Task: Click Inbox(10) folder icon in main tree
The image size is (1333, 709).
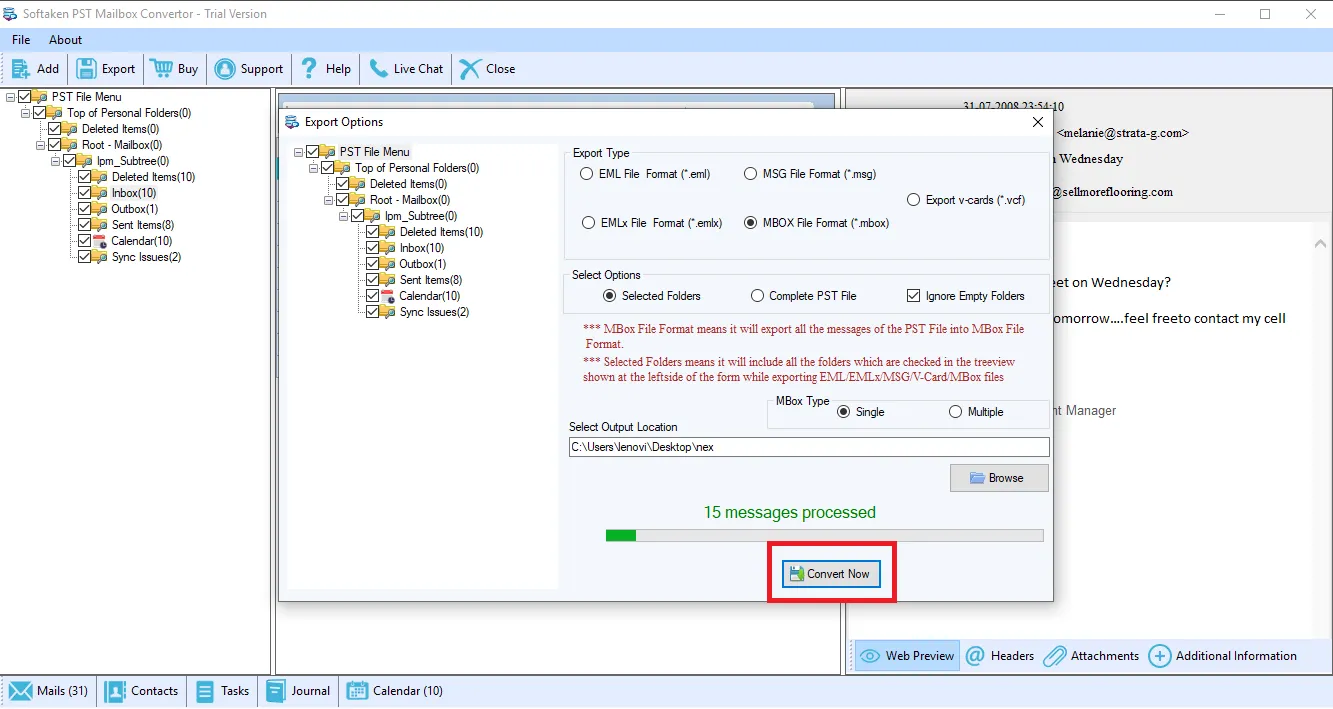Action: (100, 193)
